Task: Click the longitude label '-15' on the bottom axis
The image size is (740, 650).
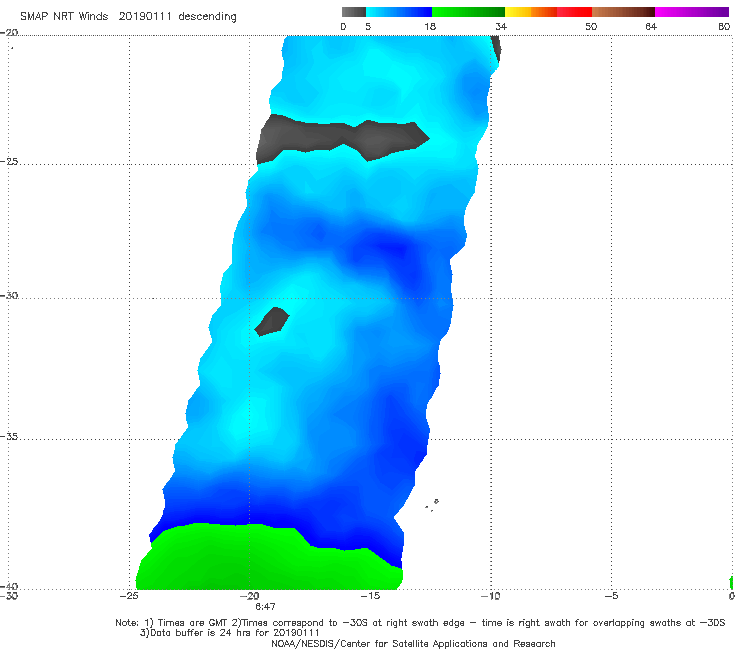Action: coord(370,596)
